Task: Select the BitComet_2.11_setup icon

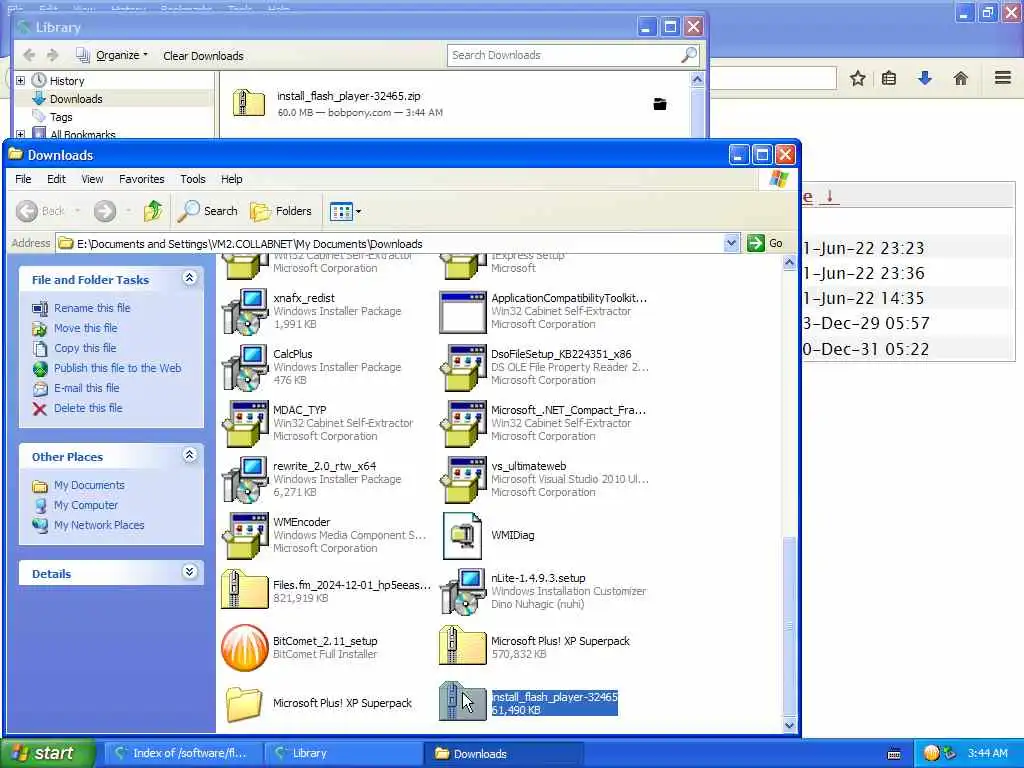Action: [x=244, y=648]
